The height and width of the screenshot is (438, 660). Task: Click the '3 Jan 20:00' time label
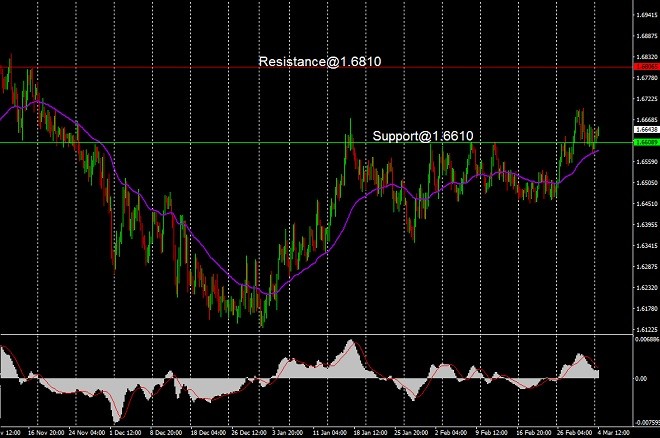(288, 433)
